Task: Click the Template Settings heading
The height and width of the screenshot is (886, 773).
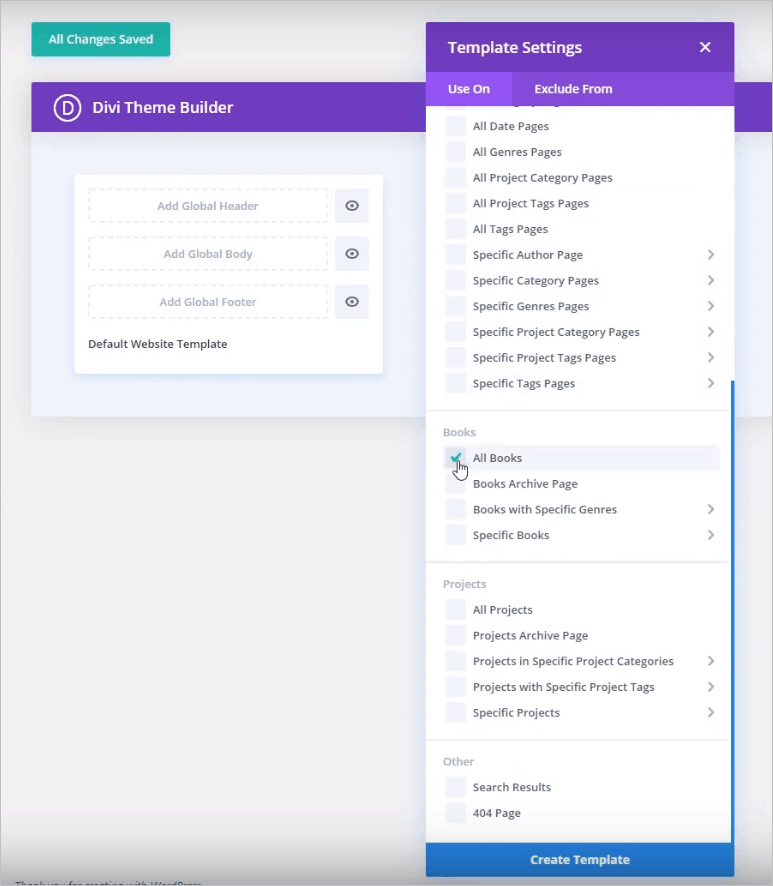Action: (x=515, y=47)
